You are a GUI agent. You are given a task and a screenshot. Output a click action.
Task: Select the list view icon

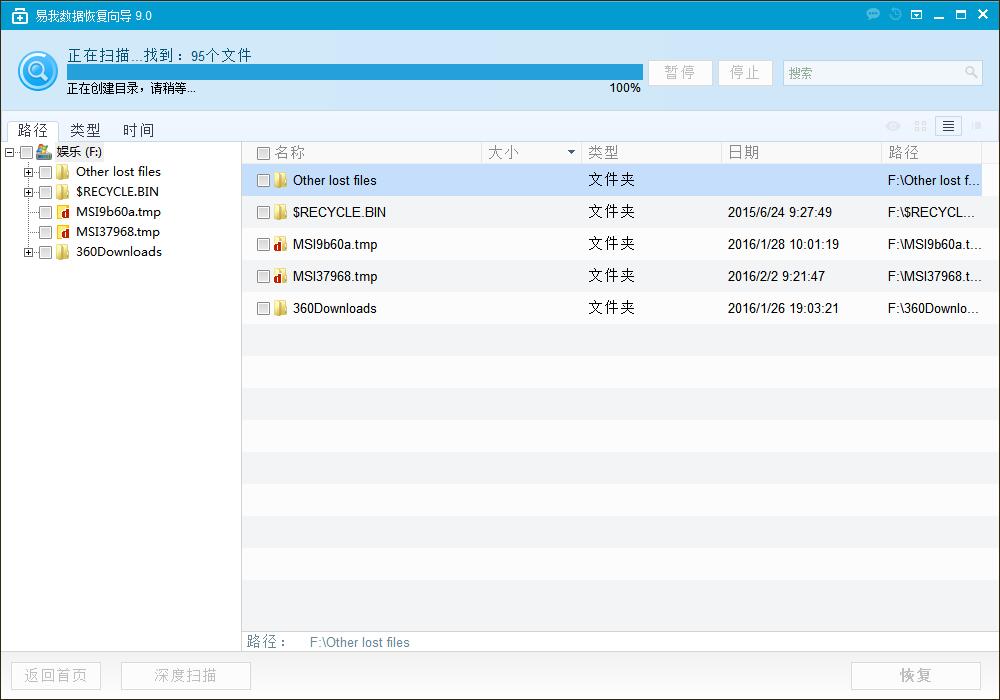click(948, 126)
